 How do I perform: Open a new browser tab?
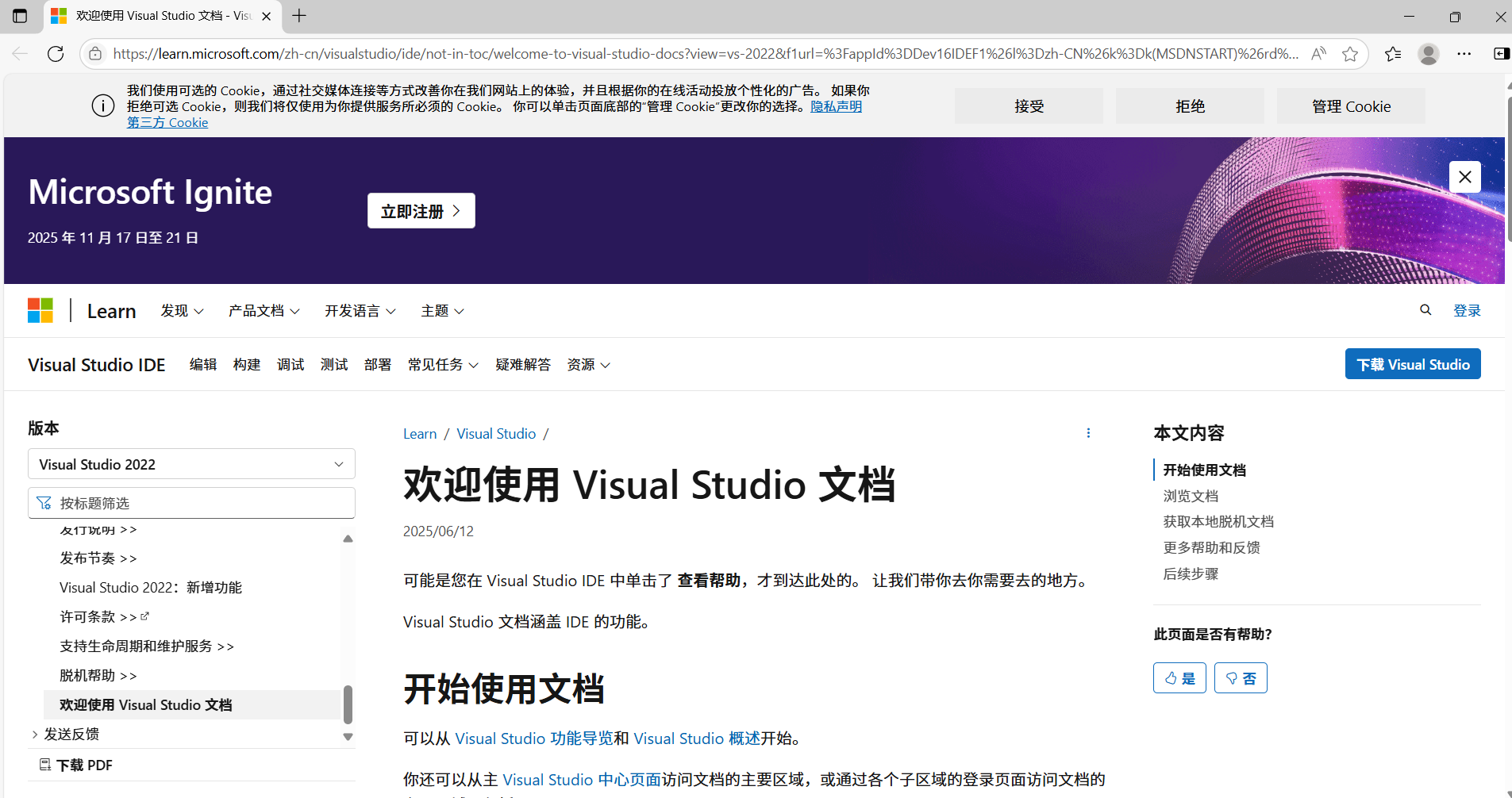(299, 16)
